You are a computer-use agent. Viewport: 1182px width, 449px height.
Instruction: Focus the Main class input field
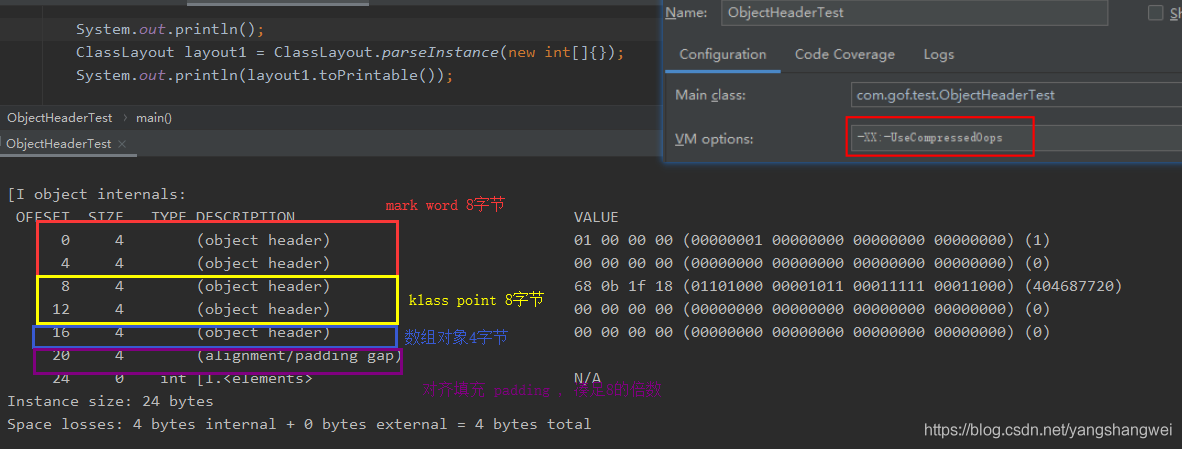click(1010, 95)
